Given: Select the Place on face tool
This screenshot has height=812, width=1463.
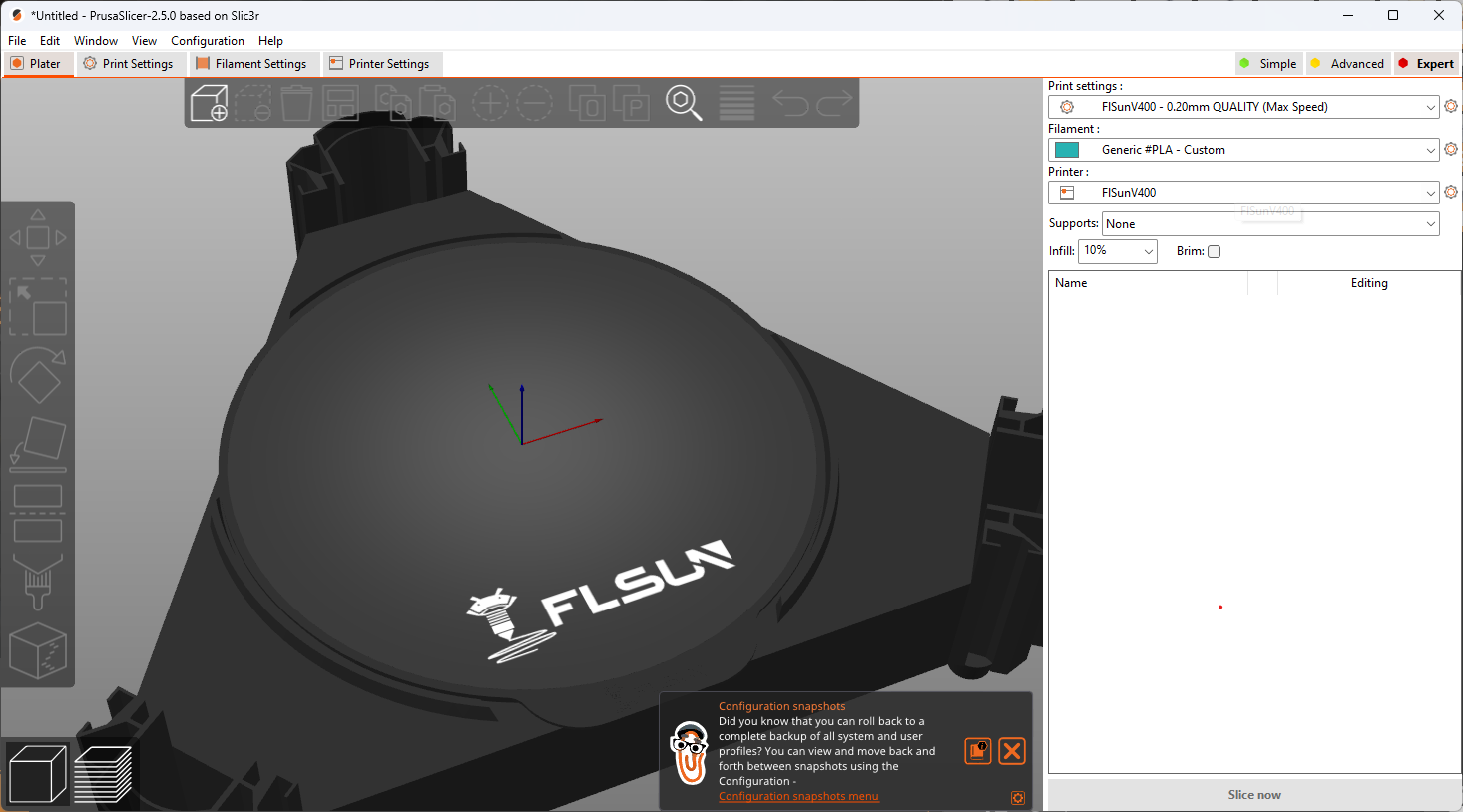Looking at the screenshot, I should click(x=38, y=444).
